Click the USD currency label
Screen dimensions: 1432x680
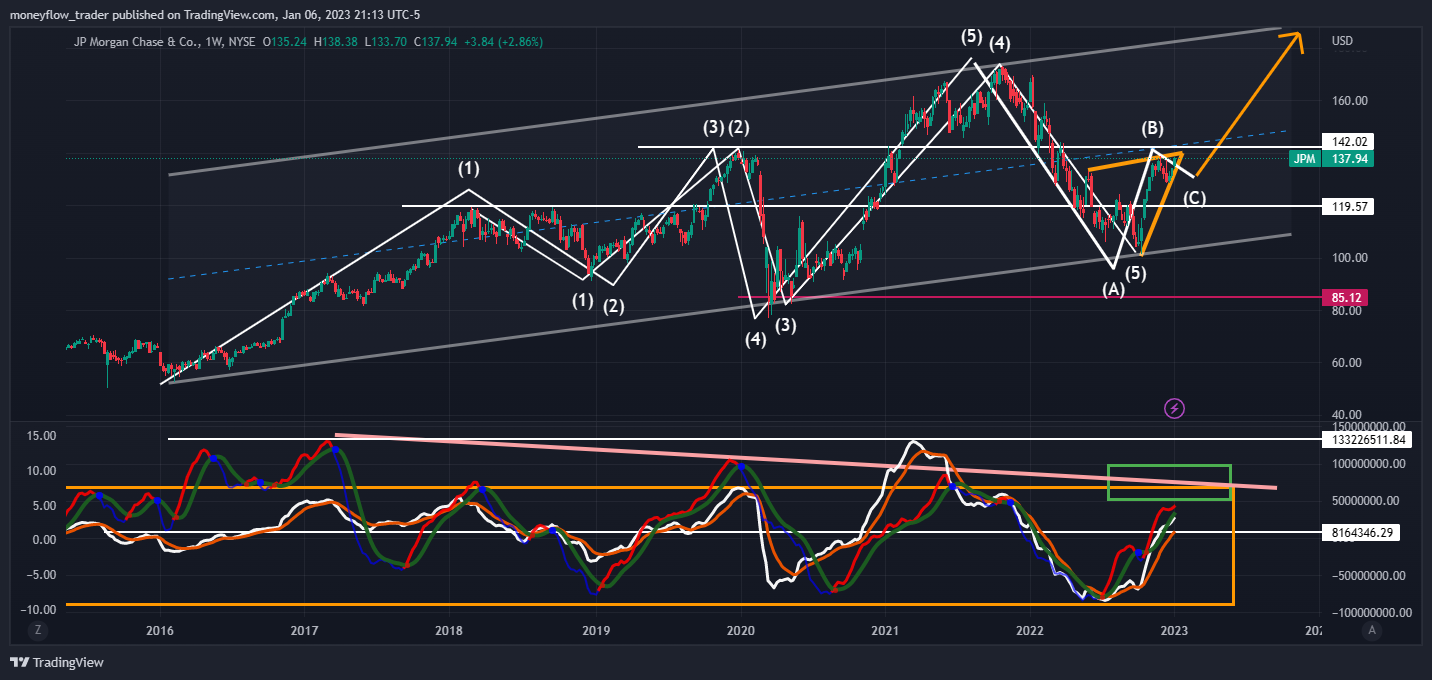tap(1343, 41)
